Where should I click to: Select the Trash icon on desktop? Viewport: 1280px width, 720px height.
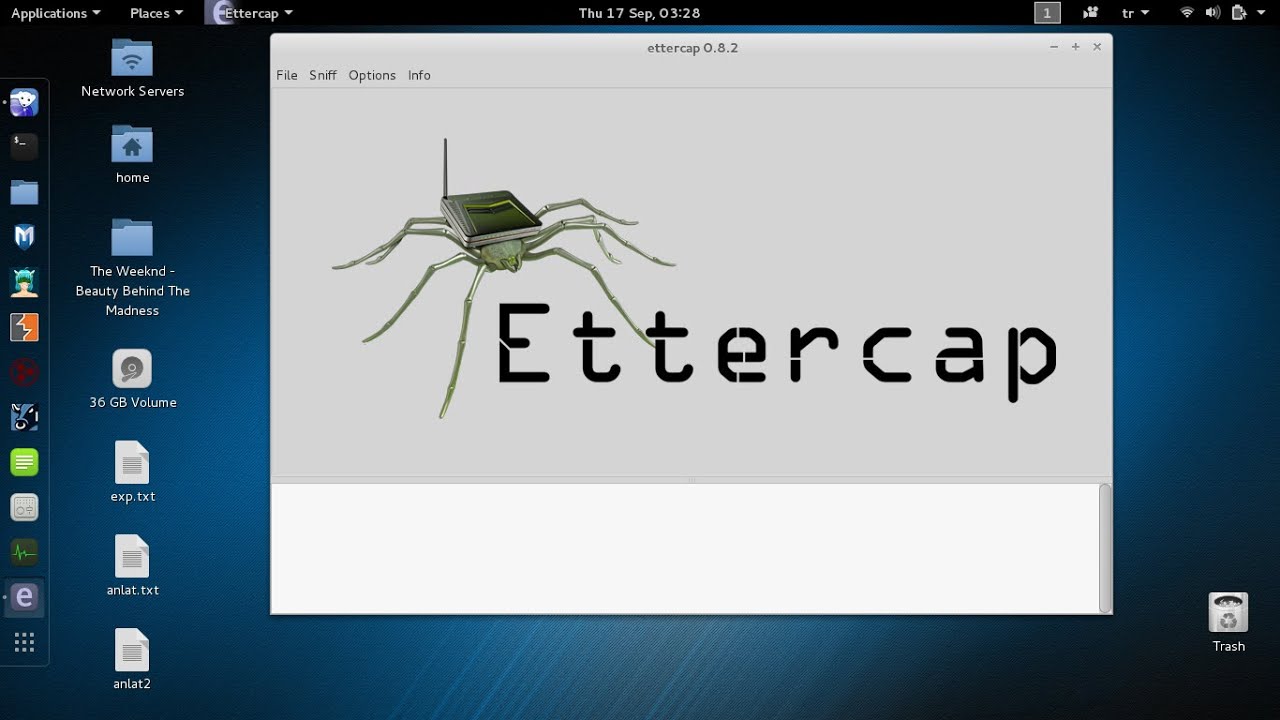click(1228, 622)
